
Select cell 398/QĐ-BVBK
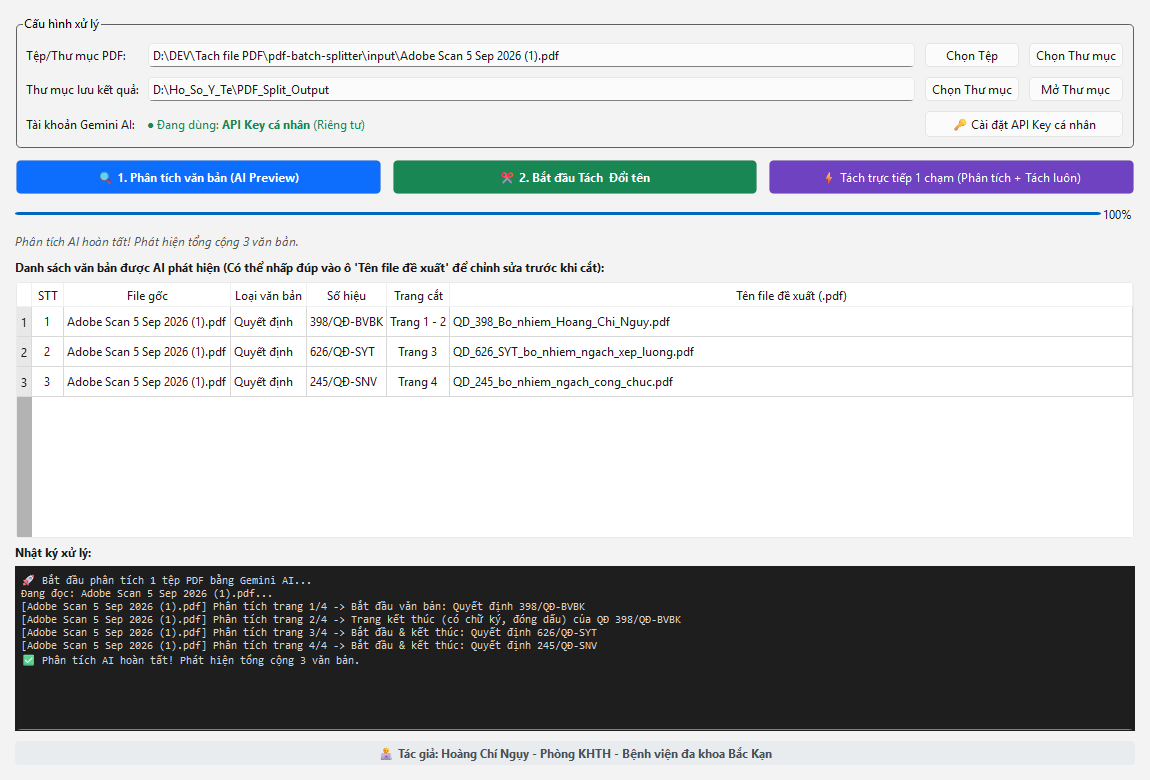346,322
